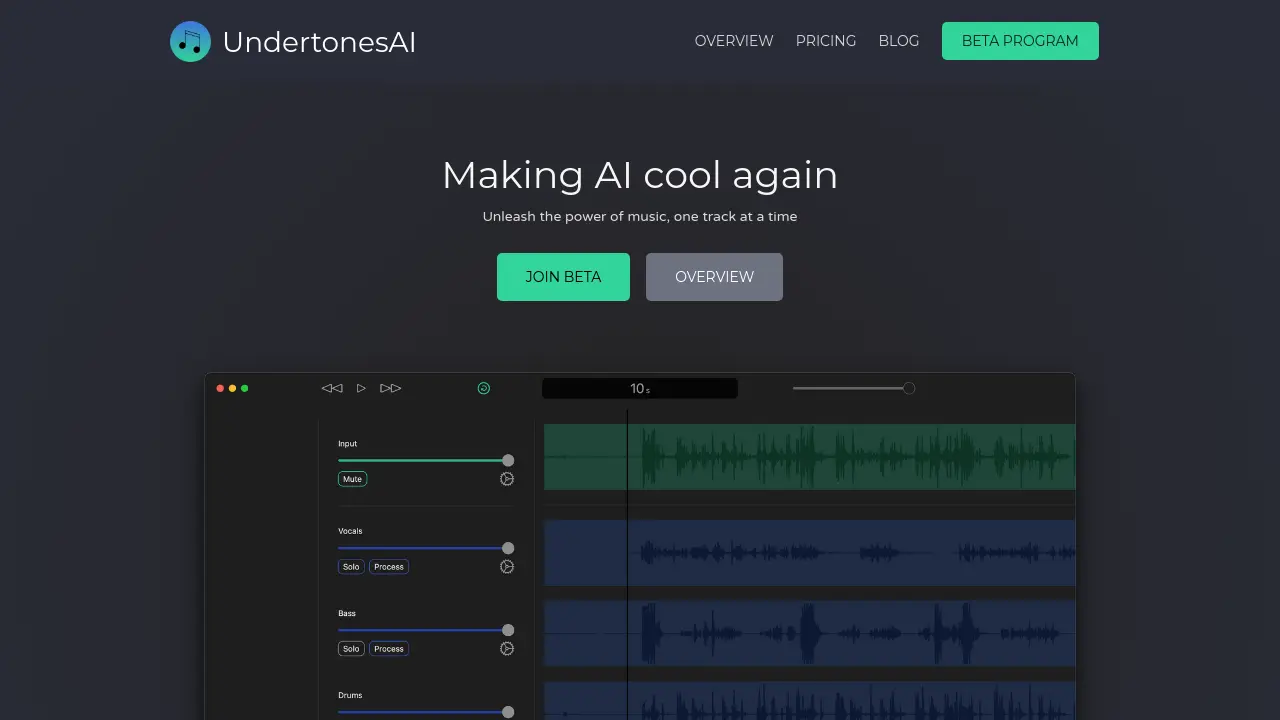Screen dimensions: 1280x720
Task: Click the Input track label
Action: pyautogui.click(x=348, y=444)
